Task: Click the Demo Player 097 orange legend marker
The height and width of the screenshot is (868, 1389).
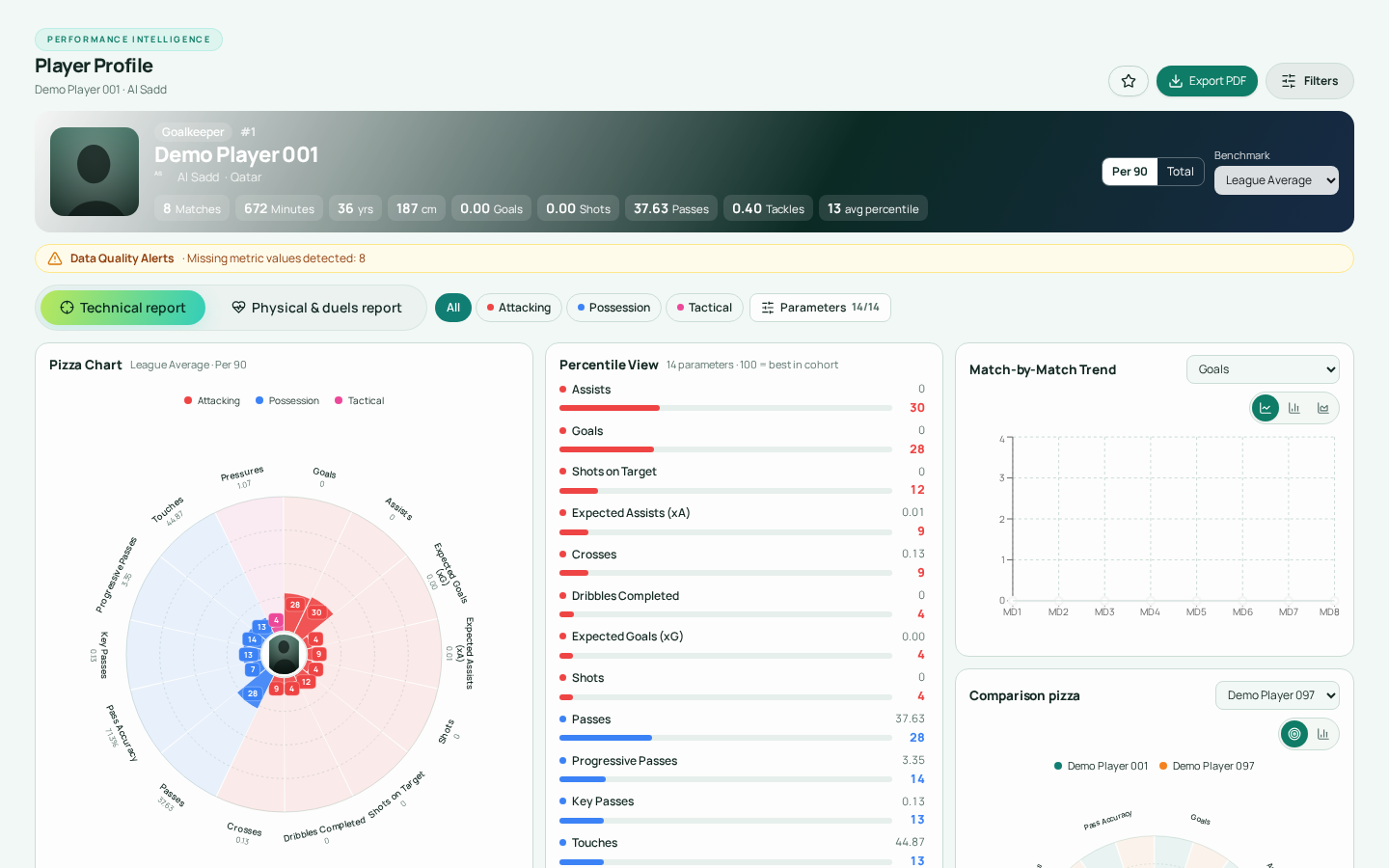Action: tap(1163, 766)
